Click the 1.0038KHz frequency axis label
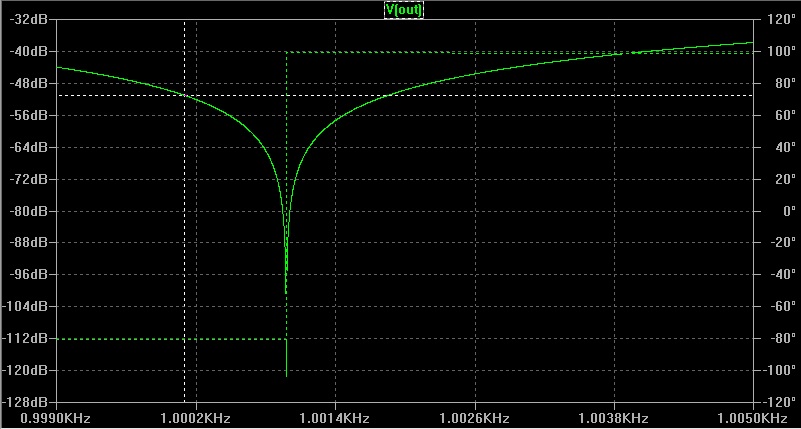801x429 pixels. point(615,419)
